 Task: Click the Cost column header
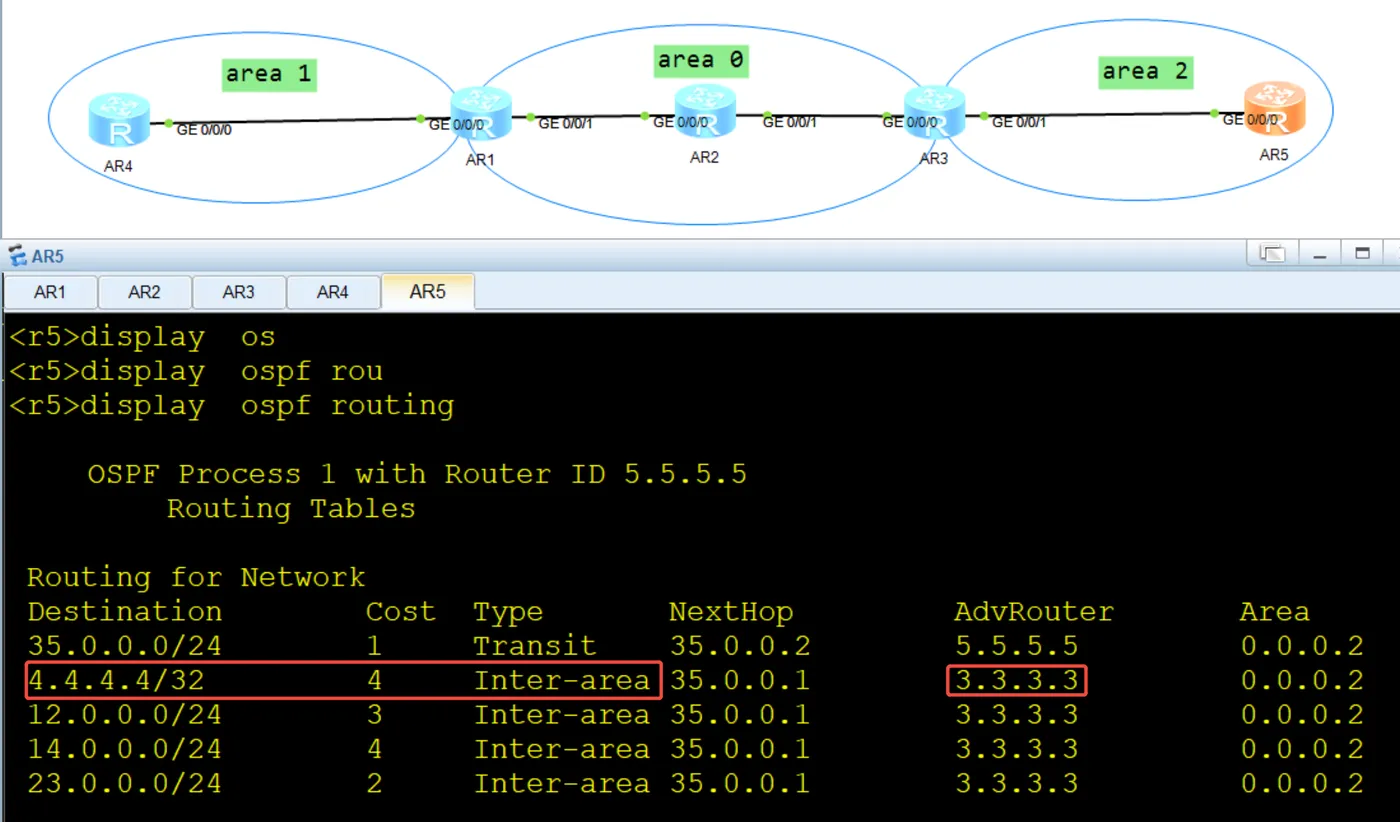pyautogui.click(x=401, y=611)
